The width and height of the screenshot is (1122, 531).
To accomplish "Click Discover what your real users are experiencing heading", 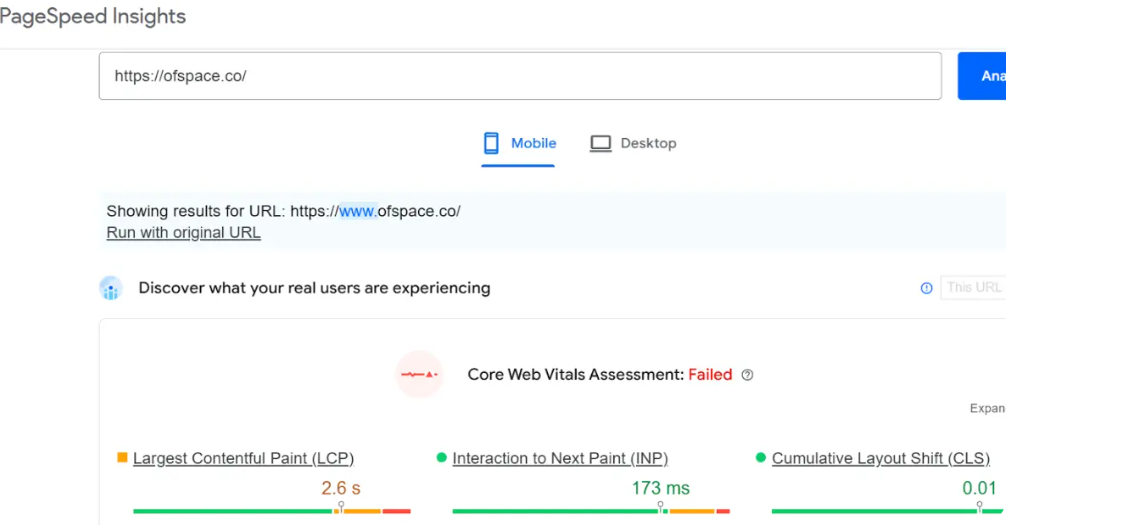I will (314, 288).
